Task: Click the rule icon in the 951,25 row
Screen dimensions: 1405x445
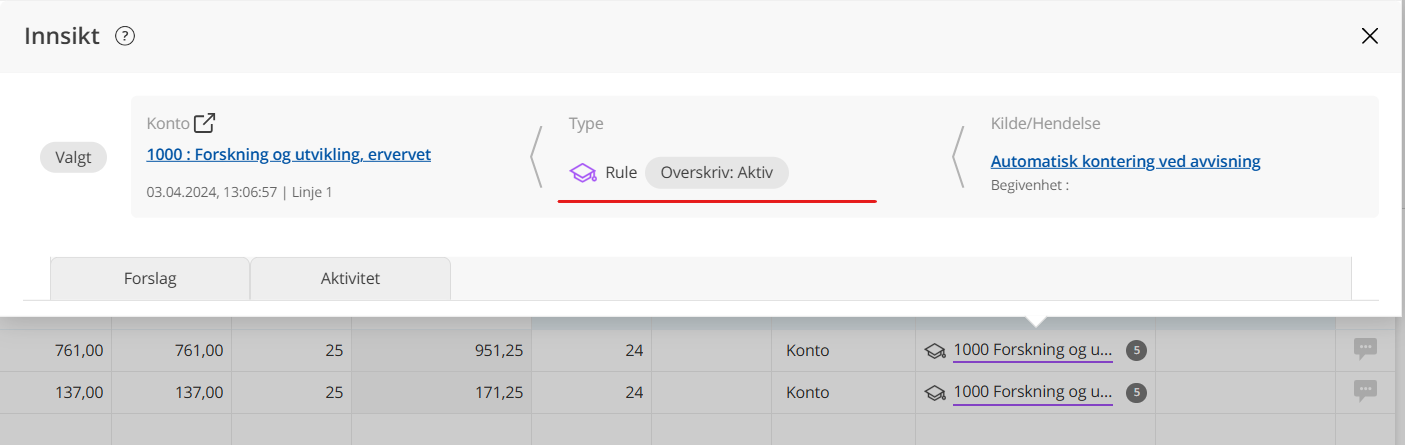Action: tap(935, 351)
